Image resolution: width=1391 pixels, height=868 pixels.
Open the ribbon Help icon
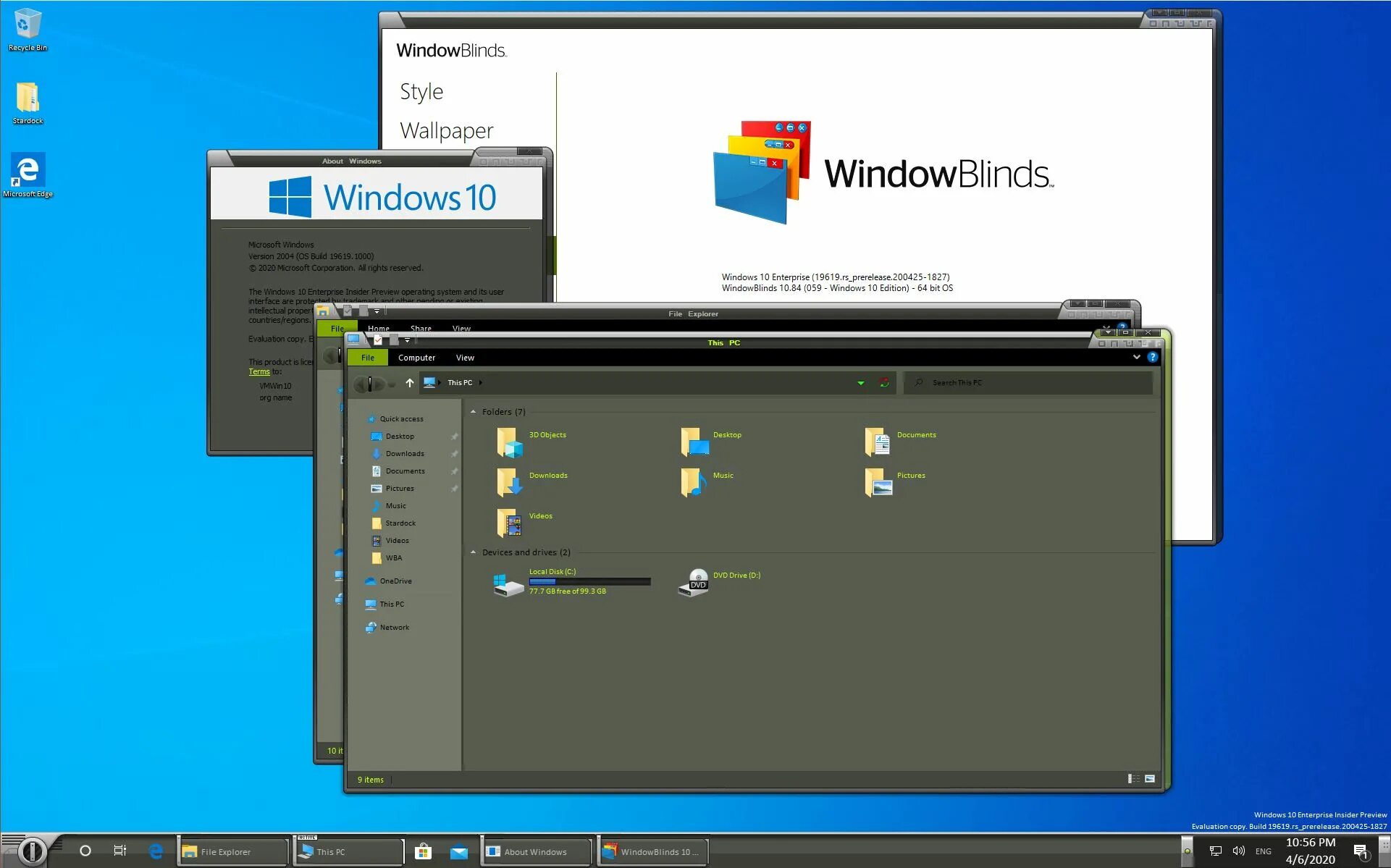tap(1152, 357)
